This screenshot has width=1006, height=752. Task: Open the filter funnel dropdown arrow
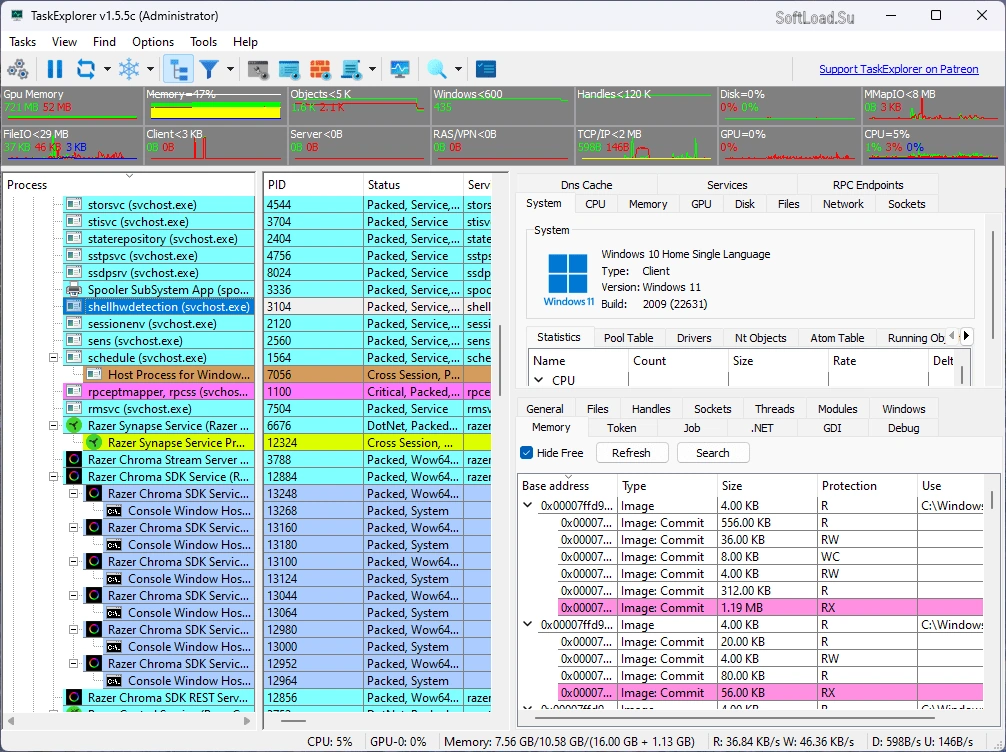(x=230, y=69)
